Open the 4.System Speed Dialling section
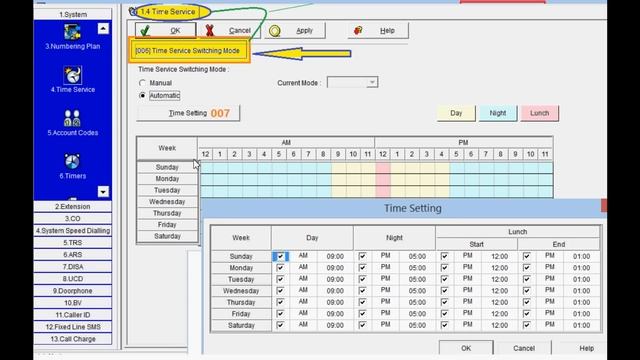The height and width of the screenshot is (360, 640). click(x=73, y=231)
